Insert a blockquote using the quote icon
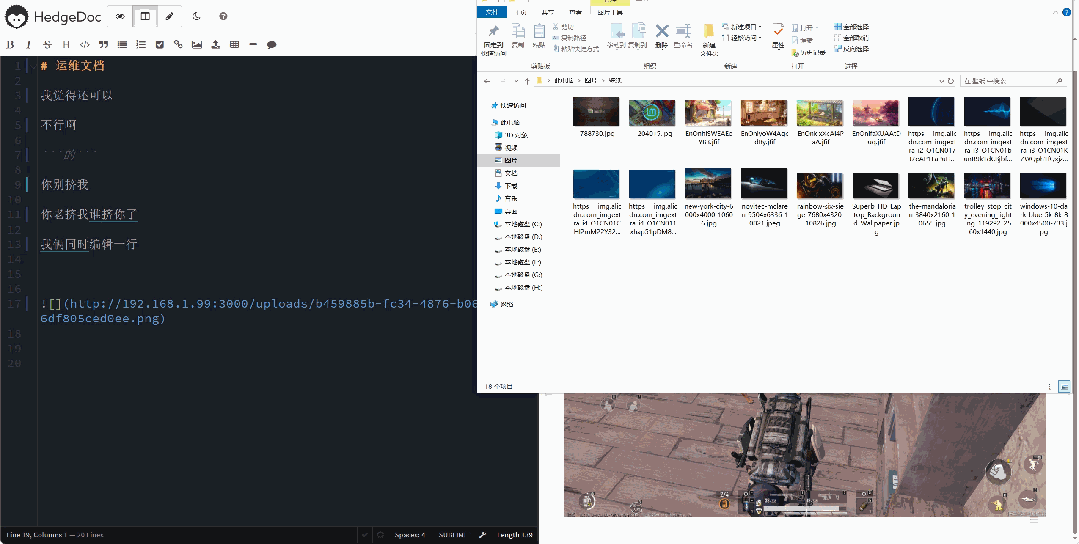 click(103, 45)
